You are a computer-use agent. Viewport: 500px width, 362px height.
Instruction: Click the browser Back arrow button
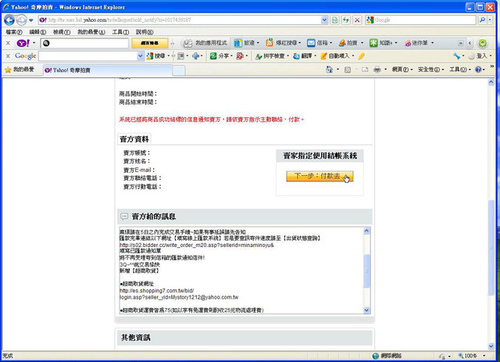pos(9,20)
